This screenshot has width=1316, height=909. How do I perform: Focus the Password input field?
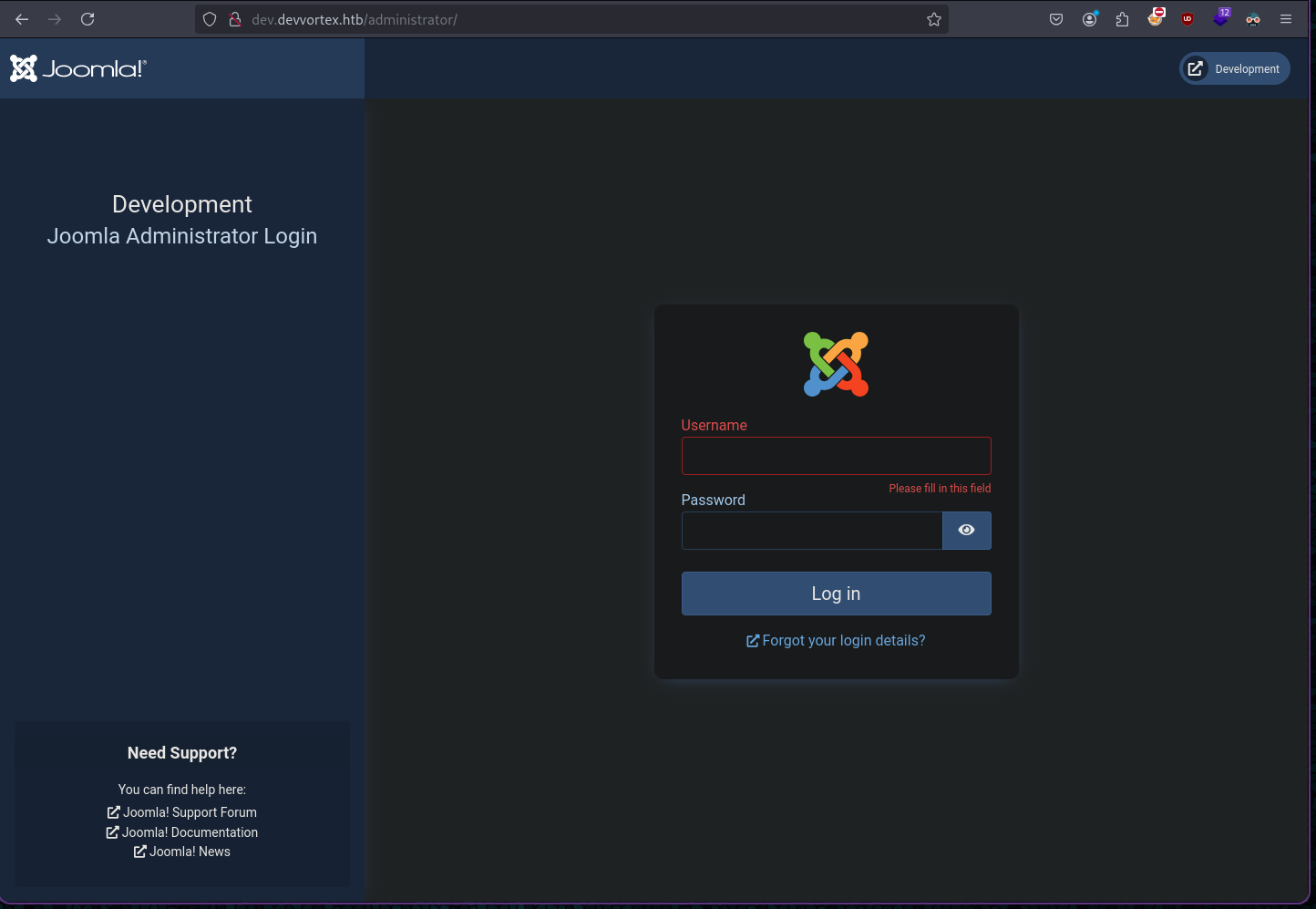(812, 531)
